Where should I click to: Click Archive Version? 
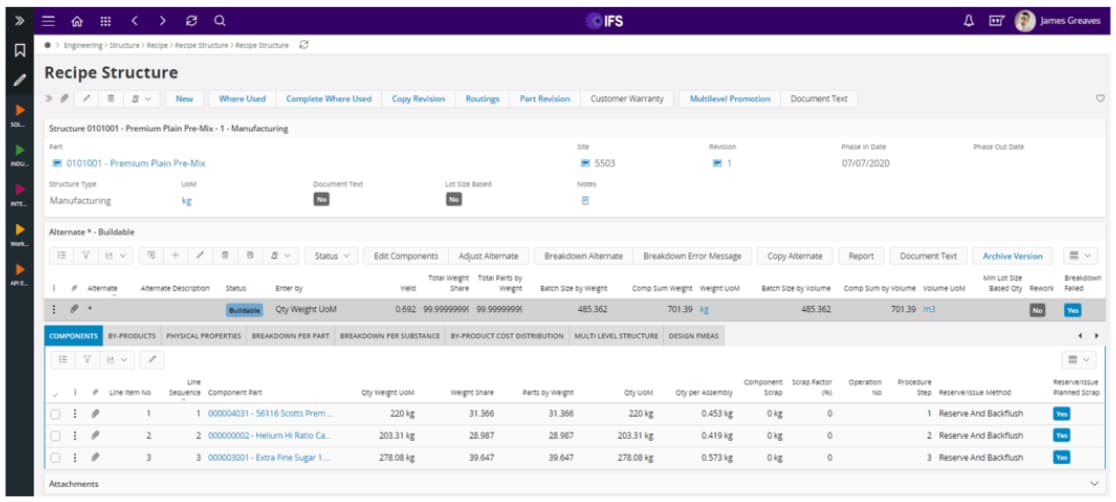point(1013,256)
